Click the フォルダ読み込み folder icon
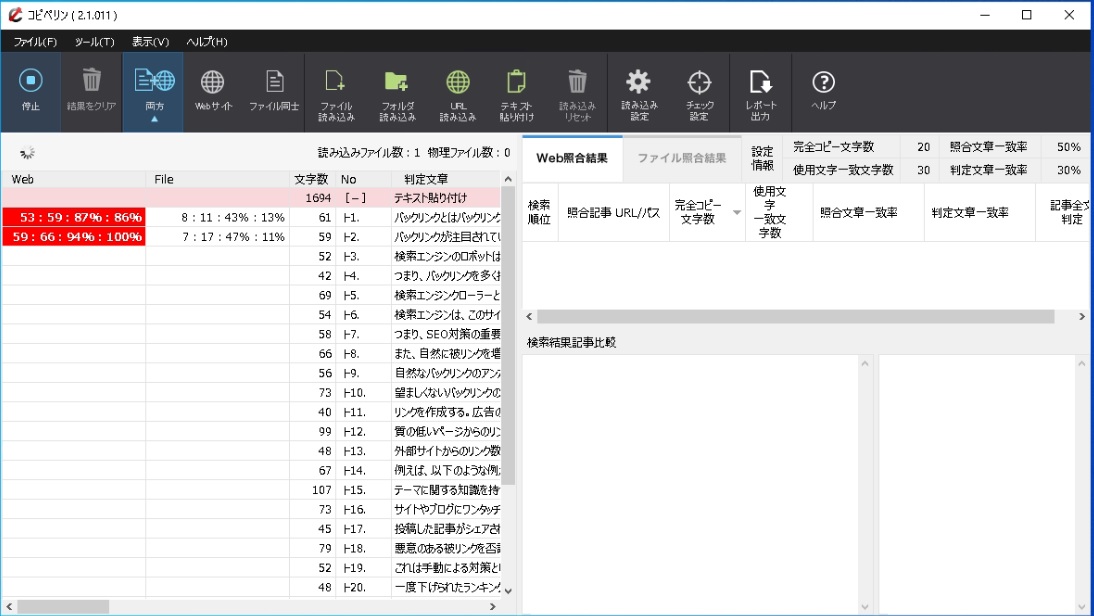Screen dimensions: 1094x616 [397, 82]
